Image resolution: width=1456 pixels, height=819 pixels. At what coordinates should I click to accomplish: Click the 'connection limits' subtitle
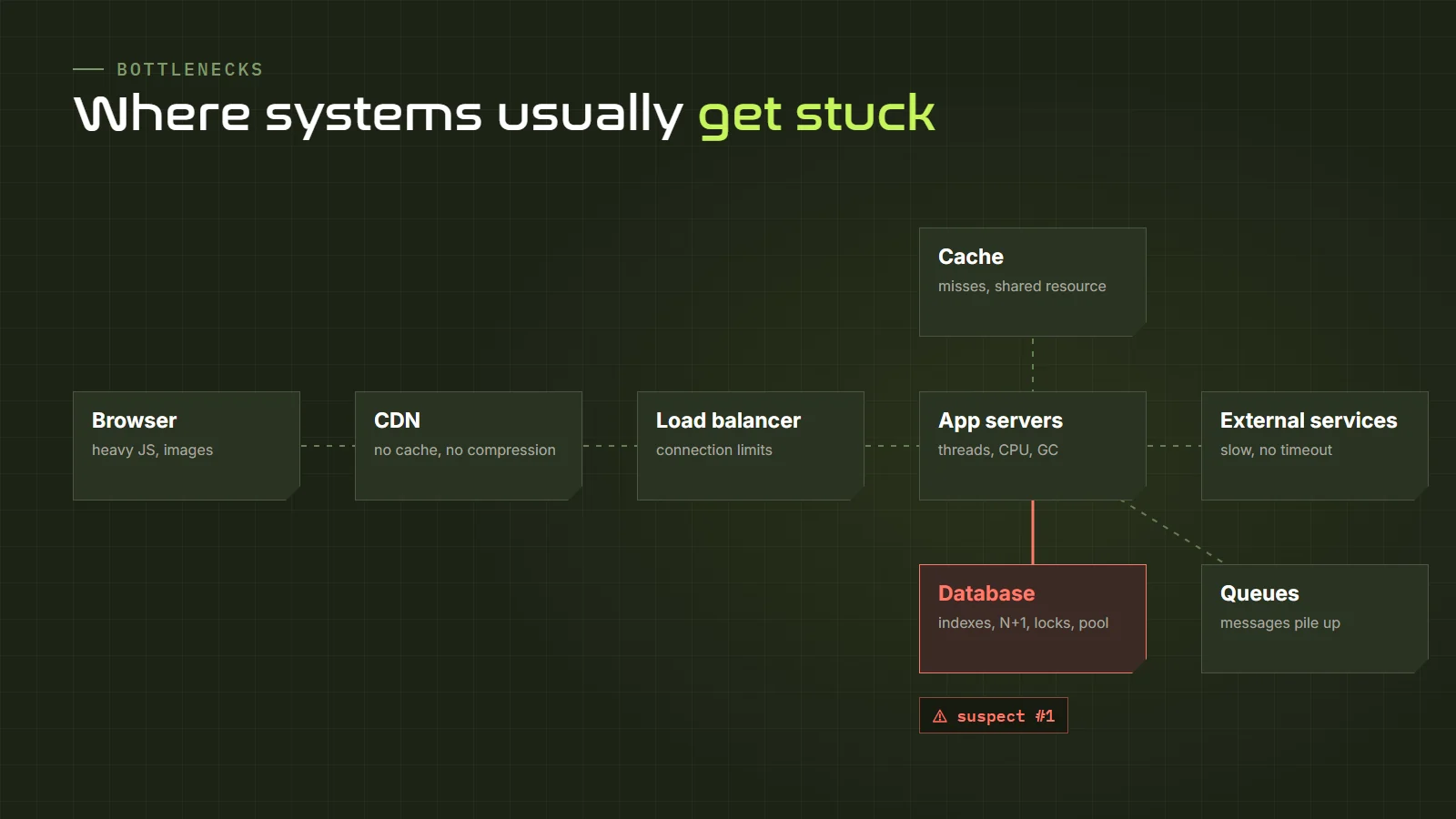(x=713, y=450)
